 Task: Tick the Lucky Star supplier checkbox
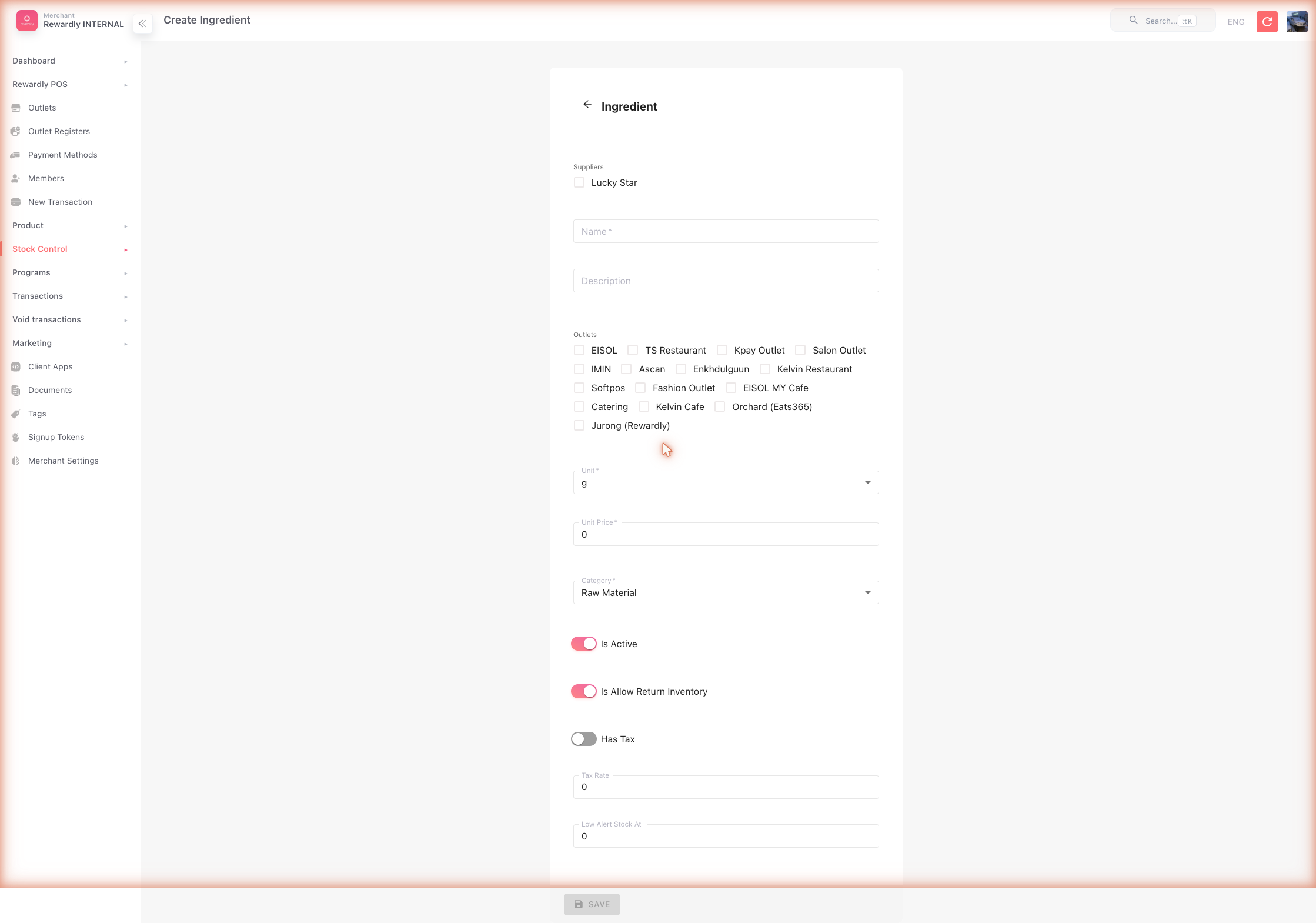pyautogui.click(x=579, y=182)
